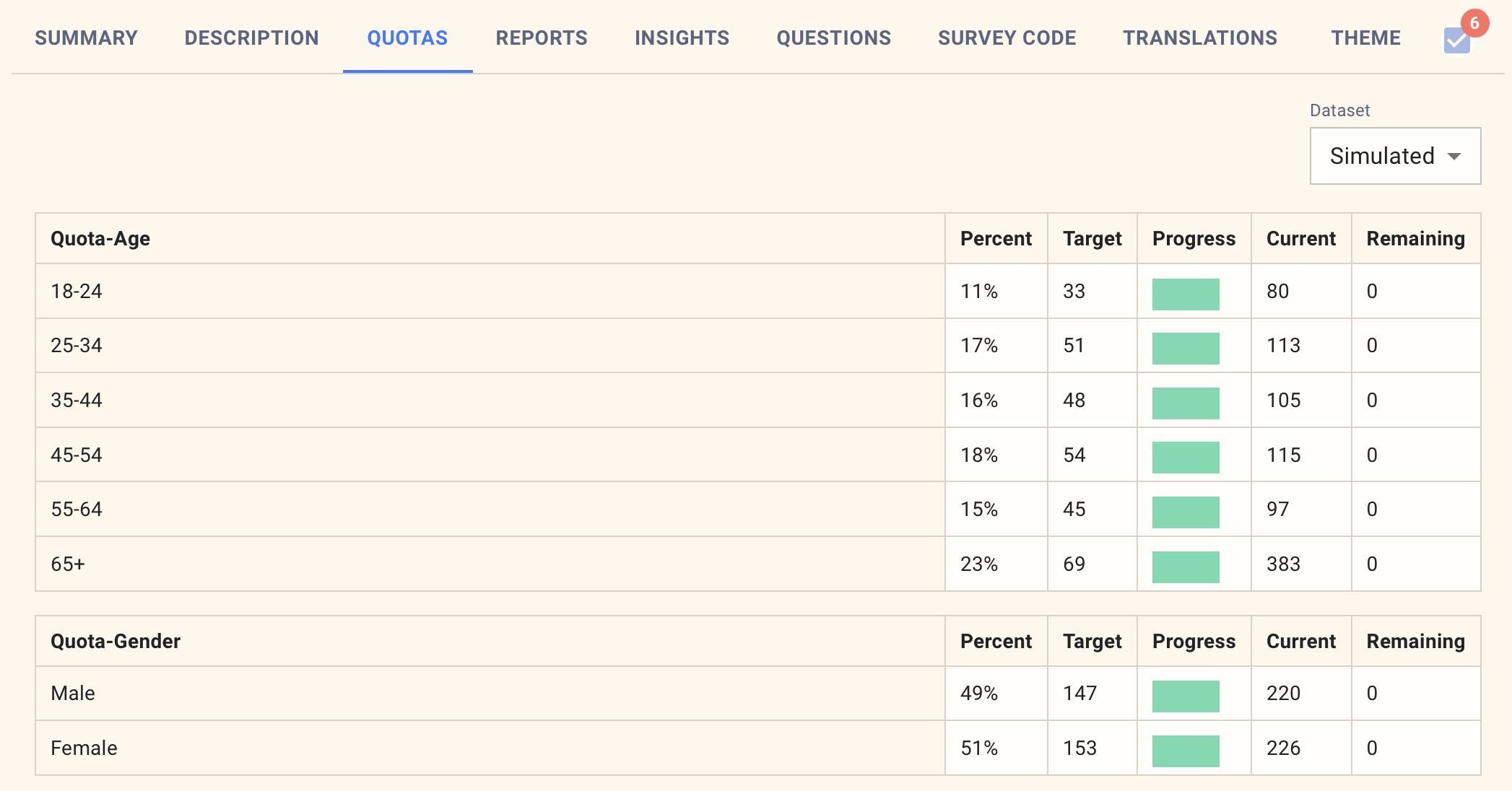Click the Quota-Age table header
The width and height of the screenshot is (1512, 791).
pyautogui.click(x=100, y=239)
